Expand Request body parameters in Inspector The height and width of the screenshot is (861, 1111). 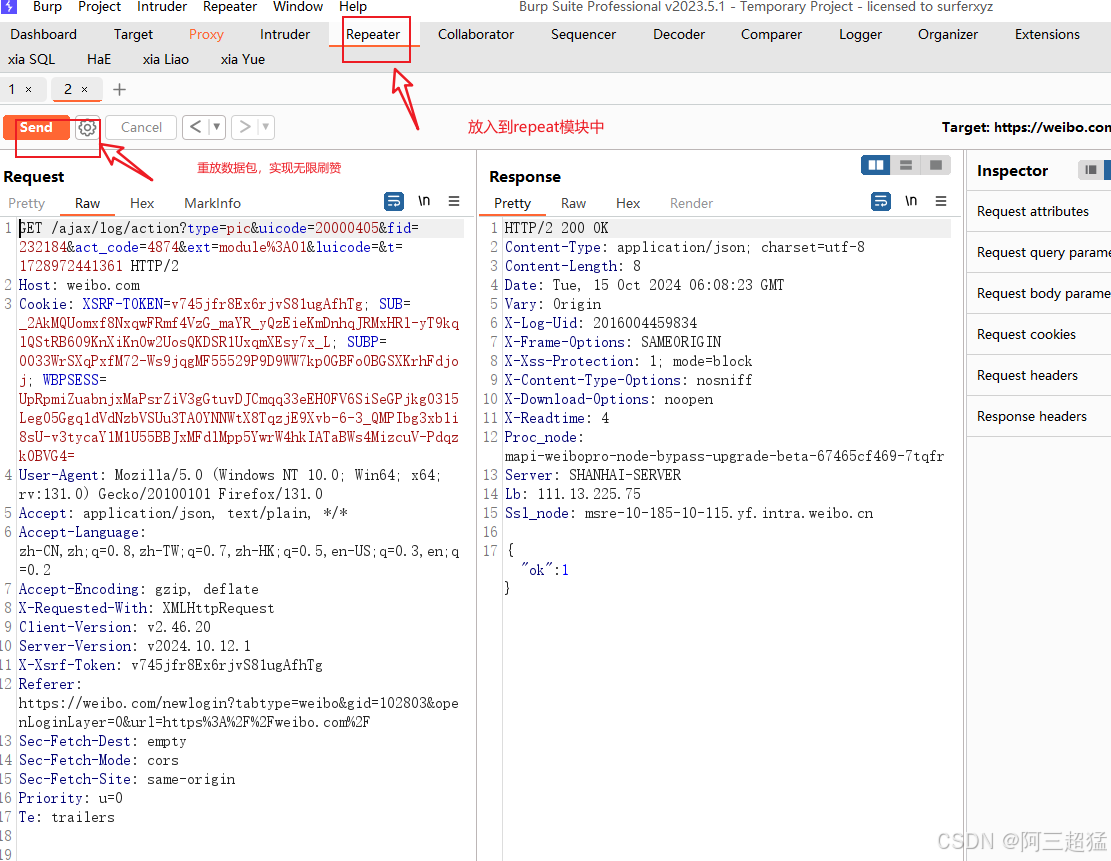(x=1039, y=293)
